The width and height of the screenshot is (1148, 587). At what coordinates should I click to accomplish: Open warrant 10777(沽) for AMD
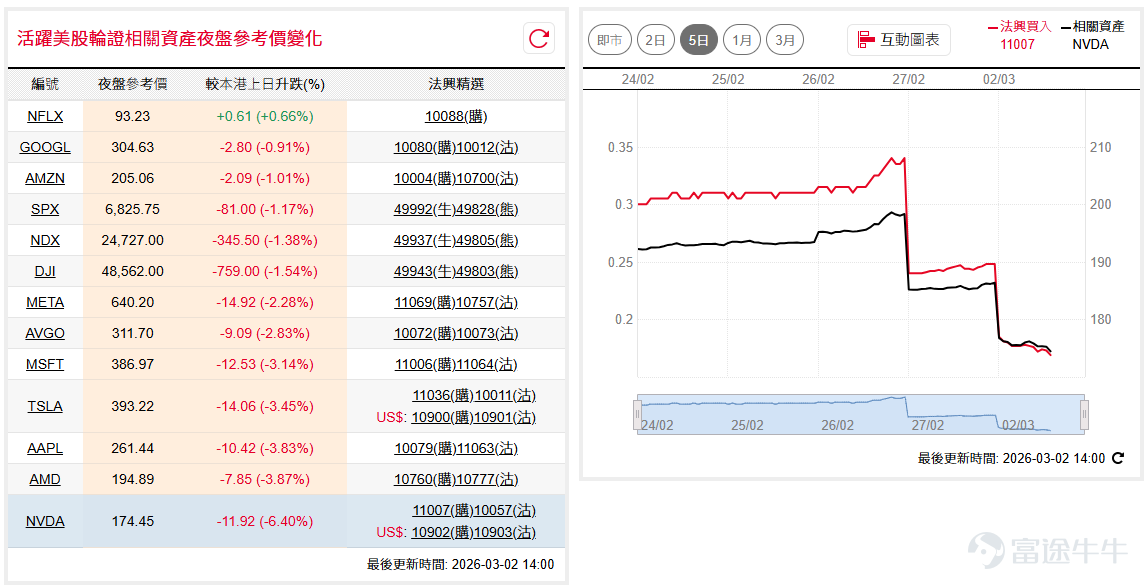(x=487, y=479)
